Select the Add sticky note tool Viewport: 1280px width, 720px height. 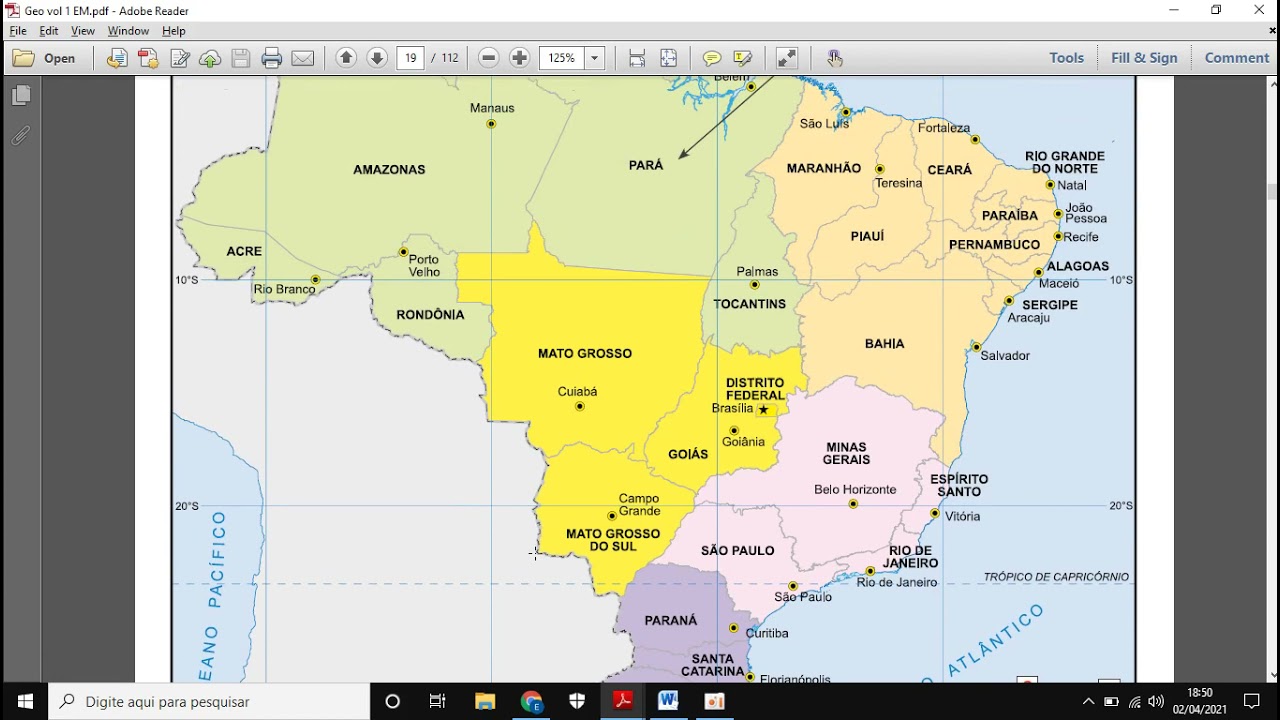(x=712, y=58)
